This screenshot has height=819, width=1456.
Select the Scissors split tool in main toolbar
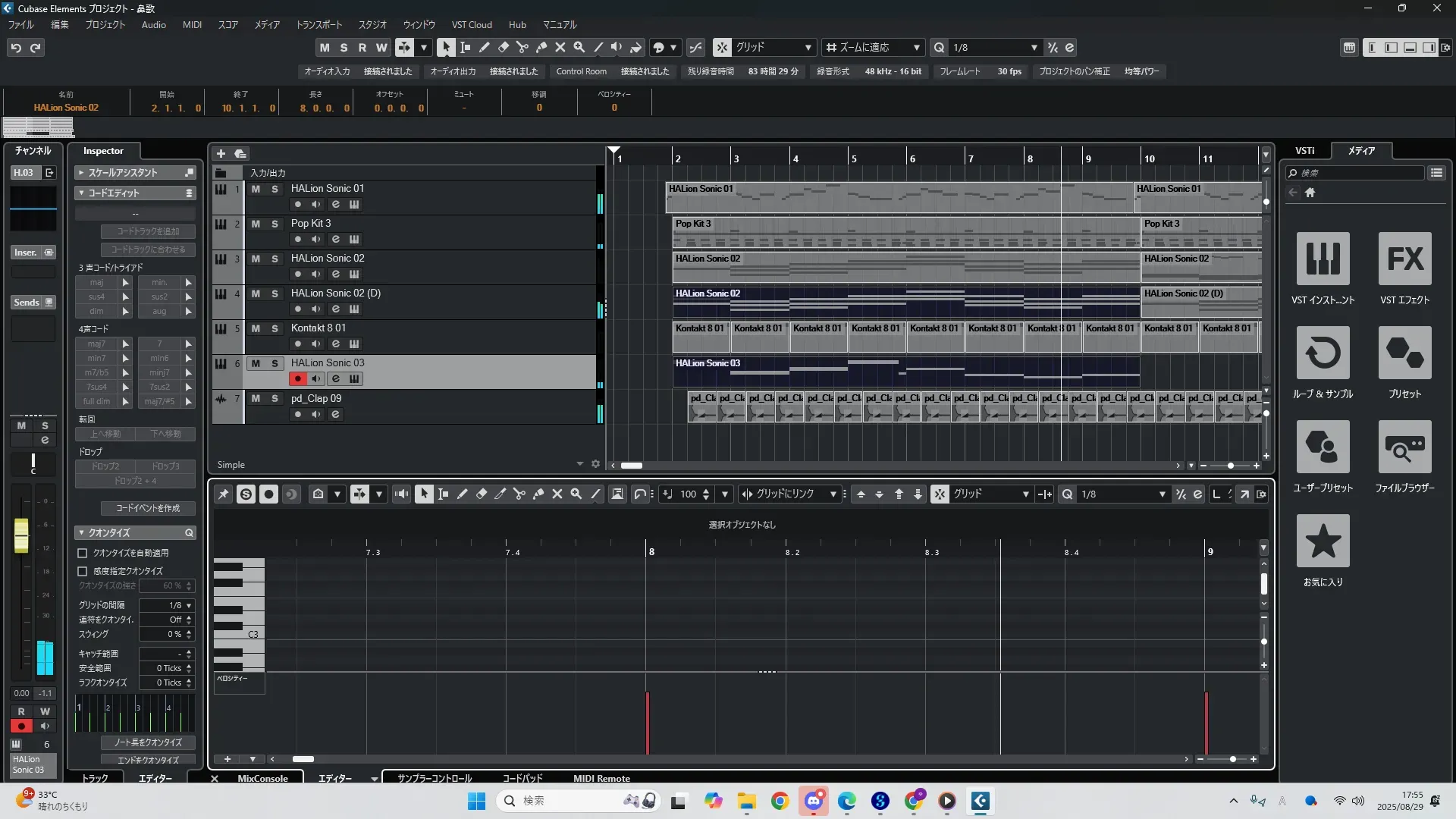(x=522, y=47)
